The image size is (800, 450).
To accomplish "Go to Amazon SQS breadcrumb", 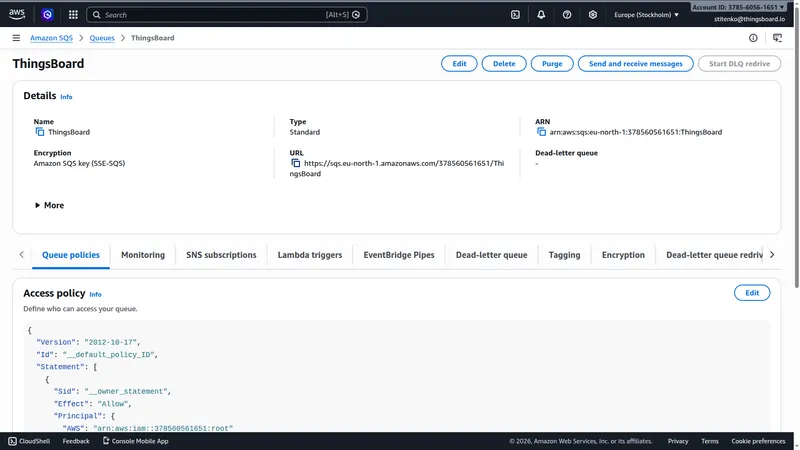I will tap(52, 38).
